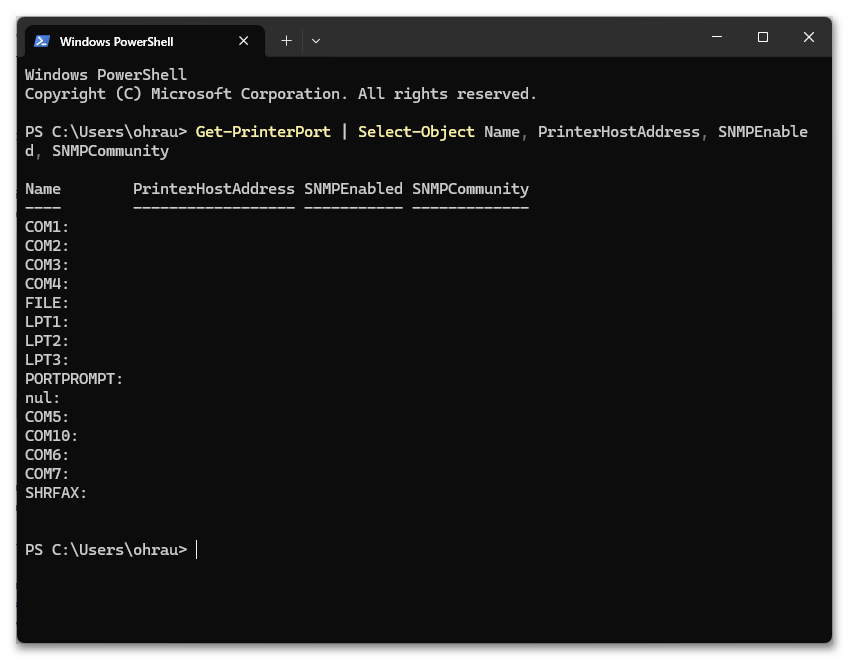Click the PrinterHostAddress column header
Viewport: 849px width, 660px height.
[214, 189]
